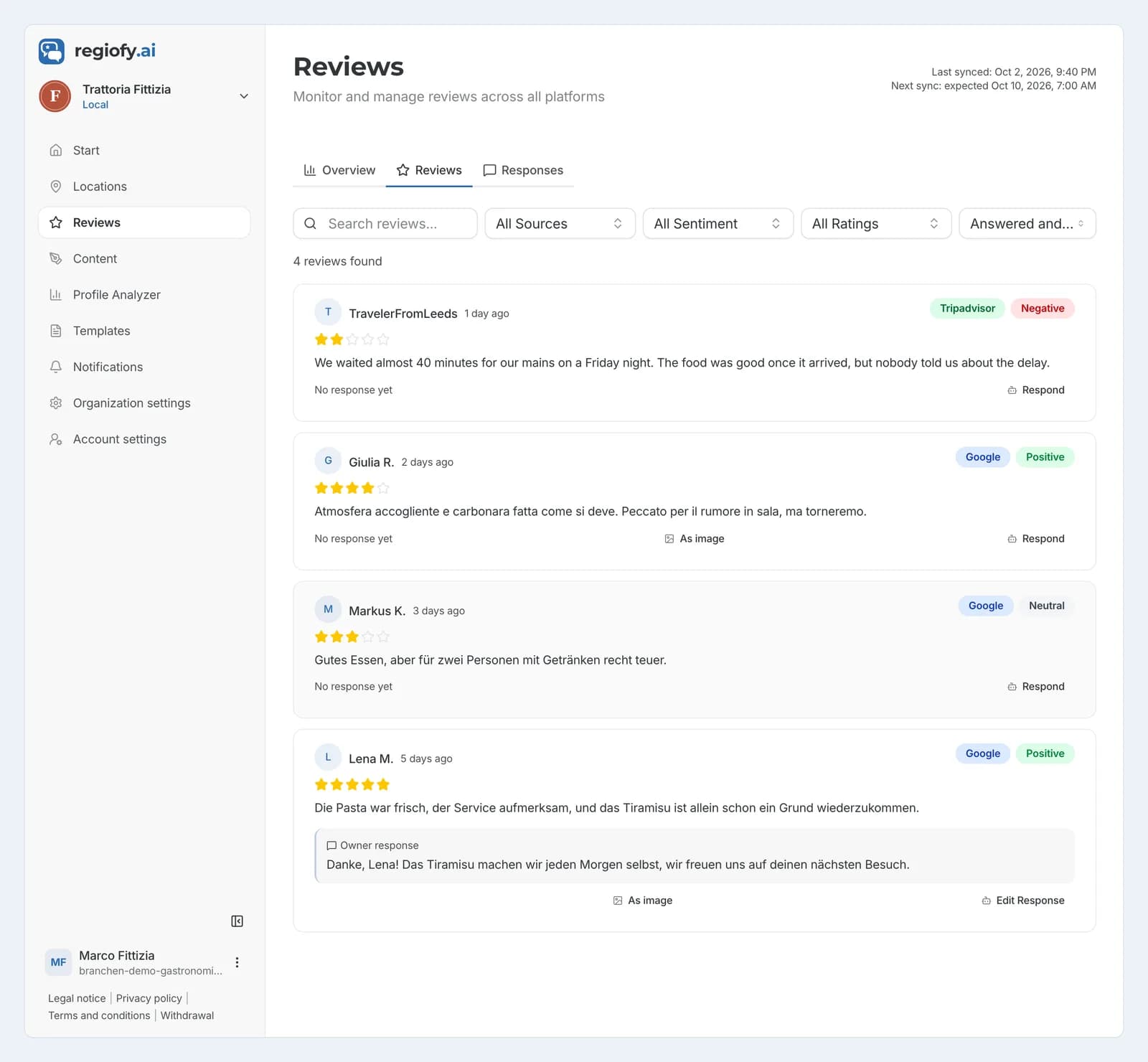Click the gear icon beside Organization settings
The width and height of the screenshot is (1148, 1062).
pyautogui.click(x=56, y=403)
